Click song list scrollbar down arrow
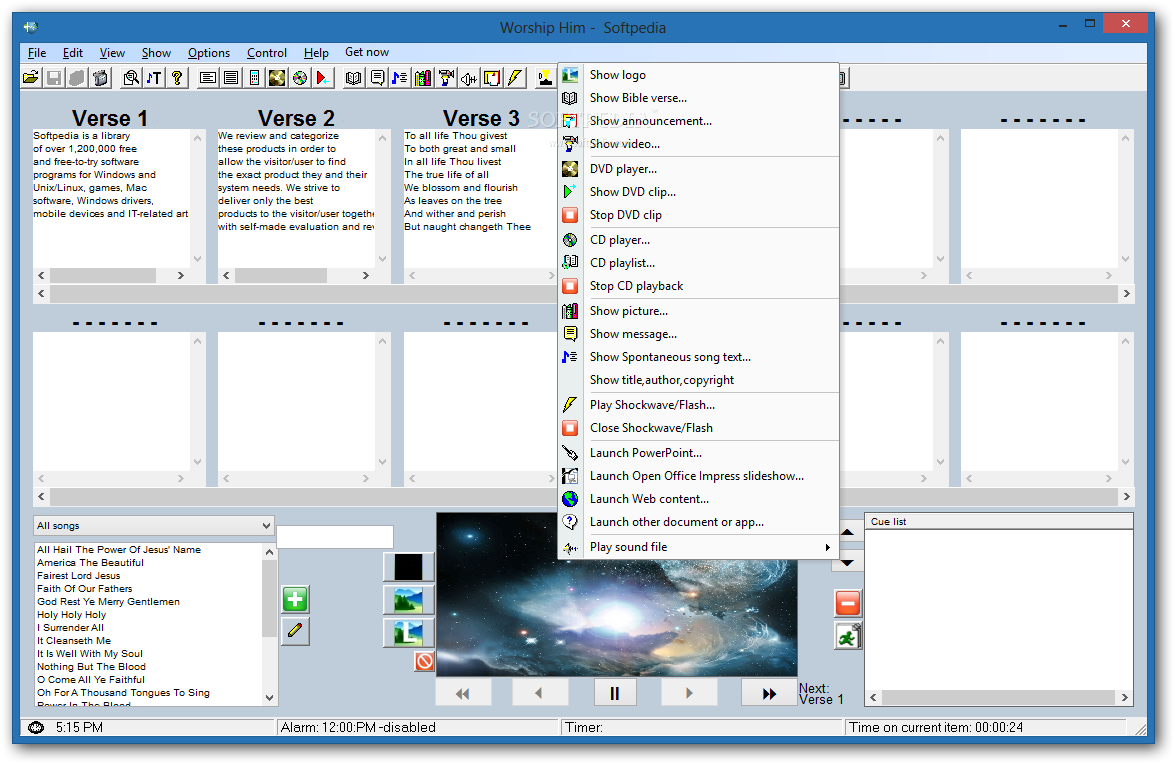The image size is (1175, 764). coord(270,698)
